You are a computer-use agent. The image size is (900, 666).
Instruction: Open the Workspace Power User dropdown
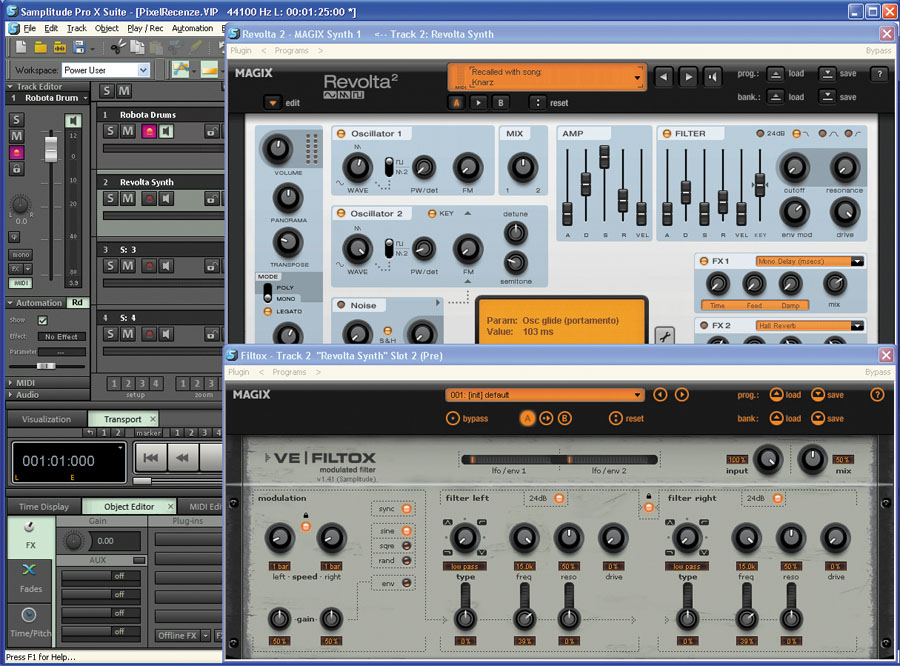coord(143,70)
